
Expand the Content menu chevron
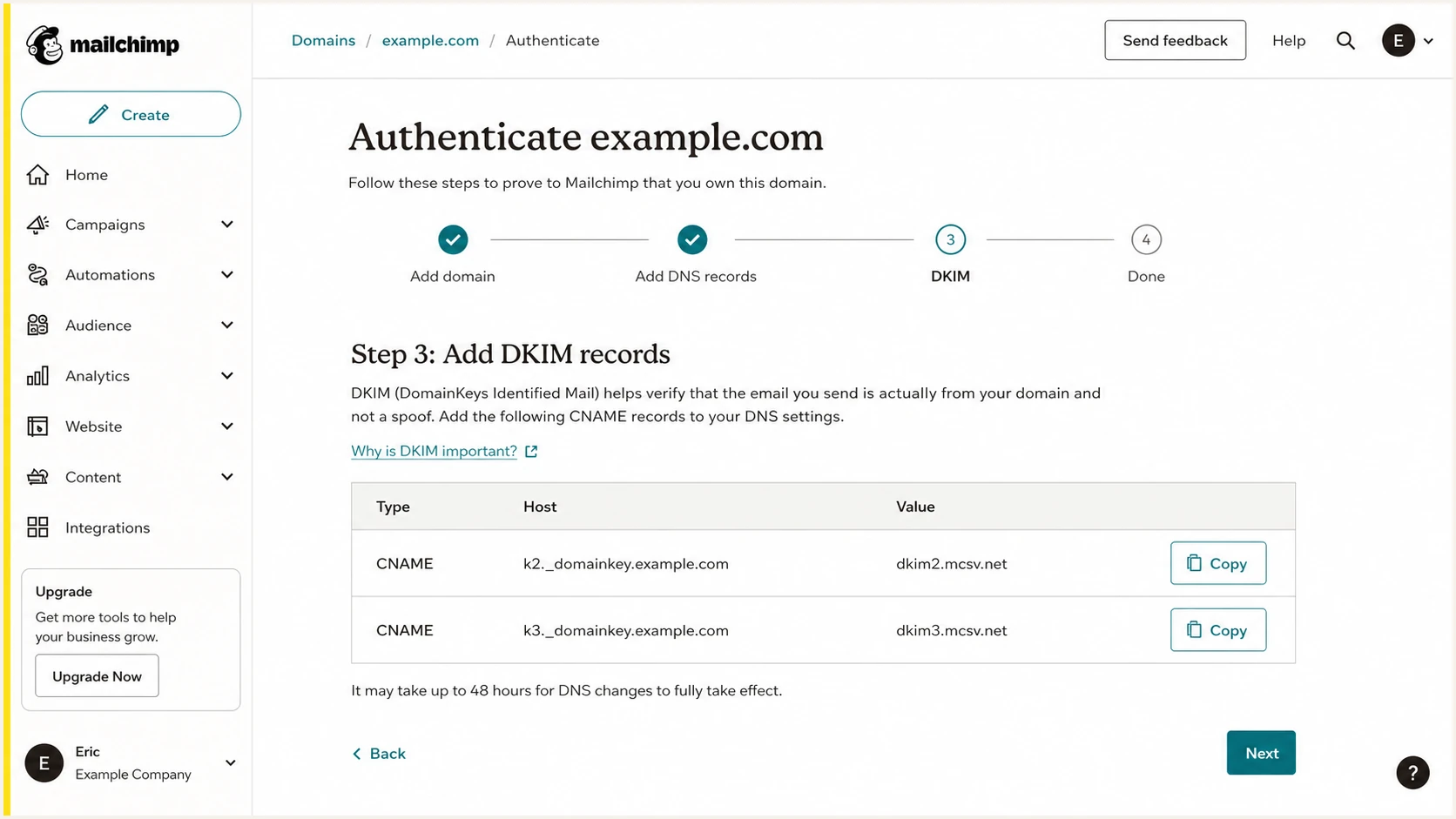pyautogui.click(x=227, y=477)
